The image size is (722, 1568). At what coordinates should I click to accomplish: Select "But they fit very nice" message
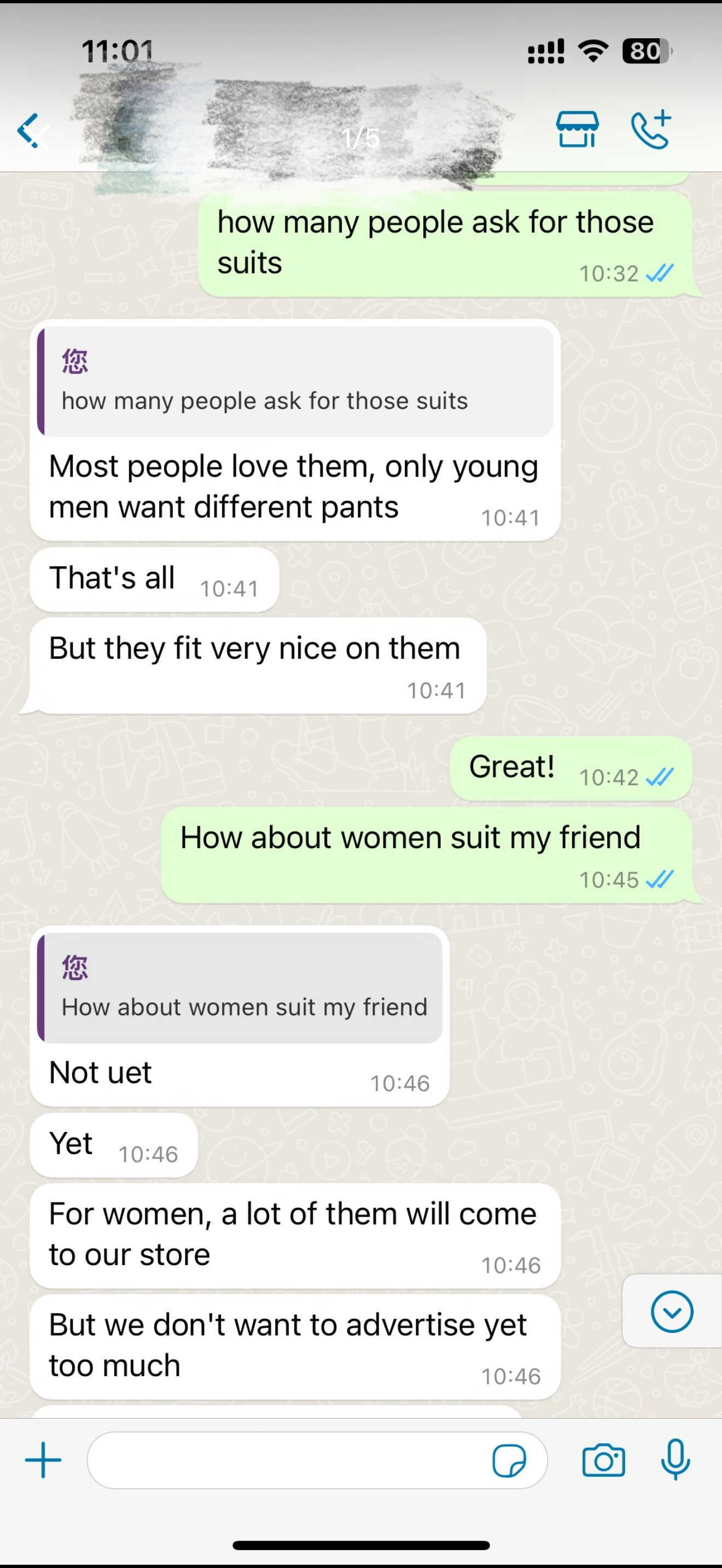click(258, 665)
